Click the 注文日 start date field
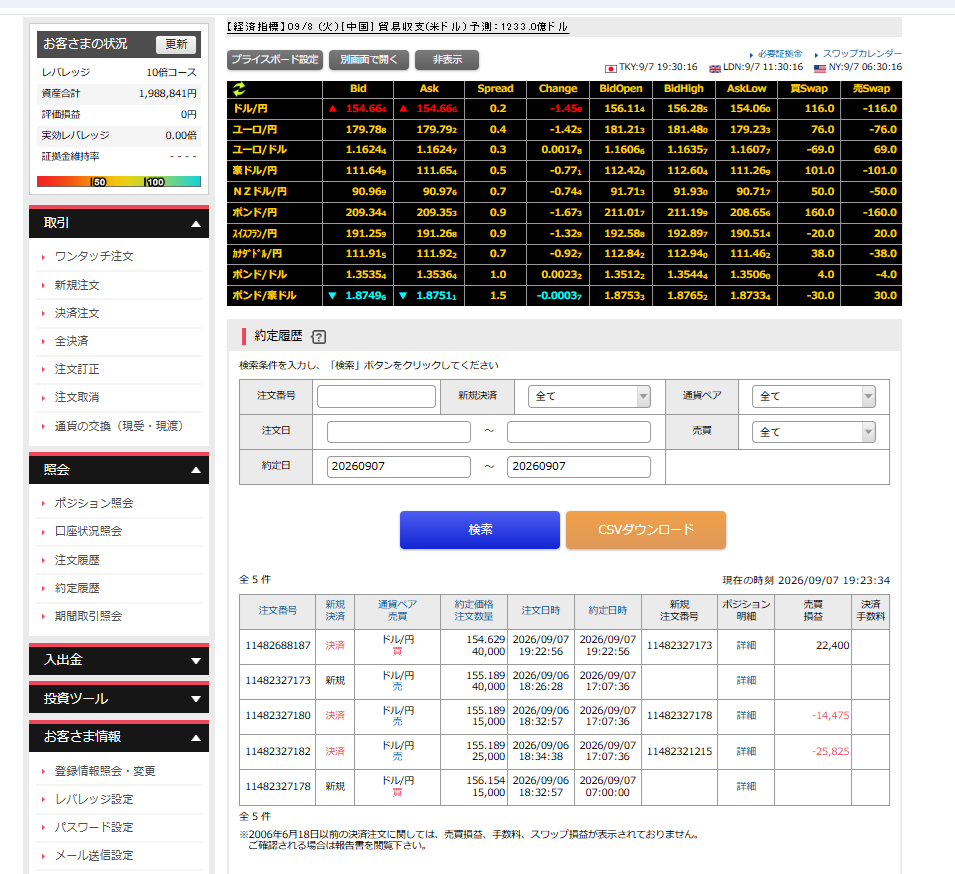Image resolution: width=955 pixels, height=874 pixels. tap(398, 432)
